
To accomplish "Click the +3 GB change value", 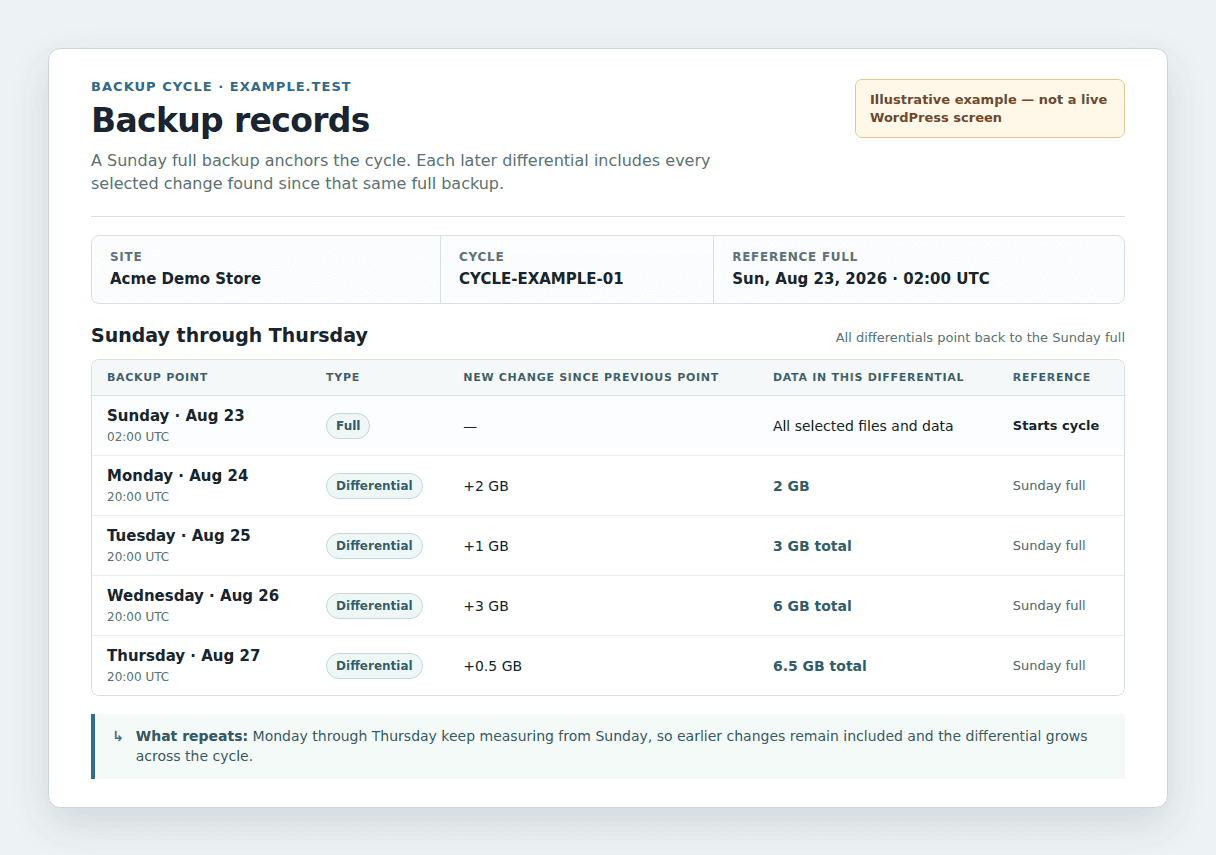I will [x=486, y=606].
